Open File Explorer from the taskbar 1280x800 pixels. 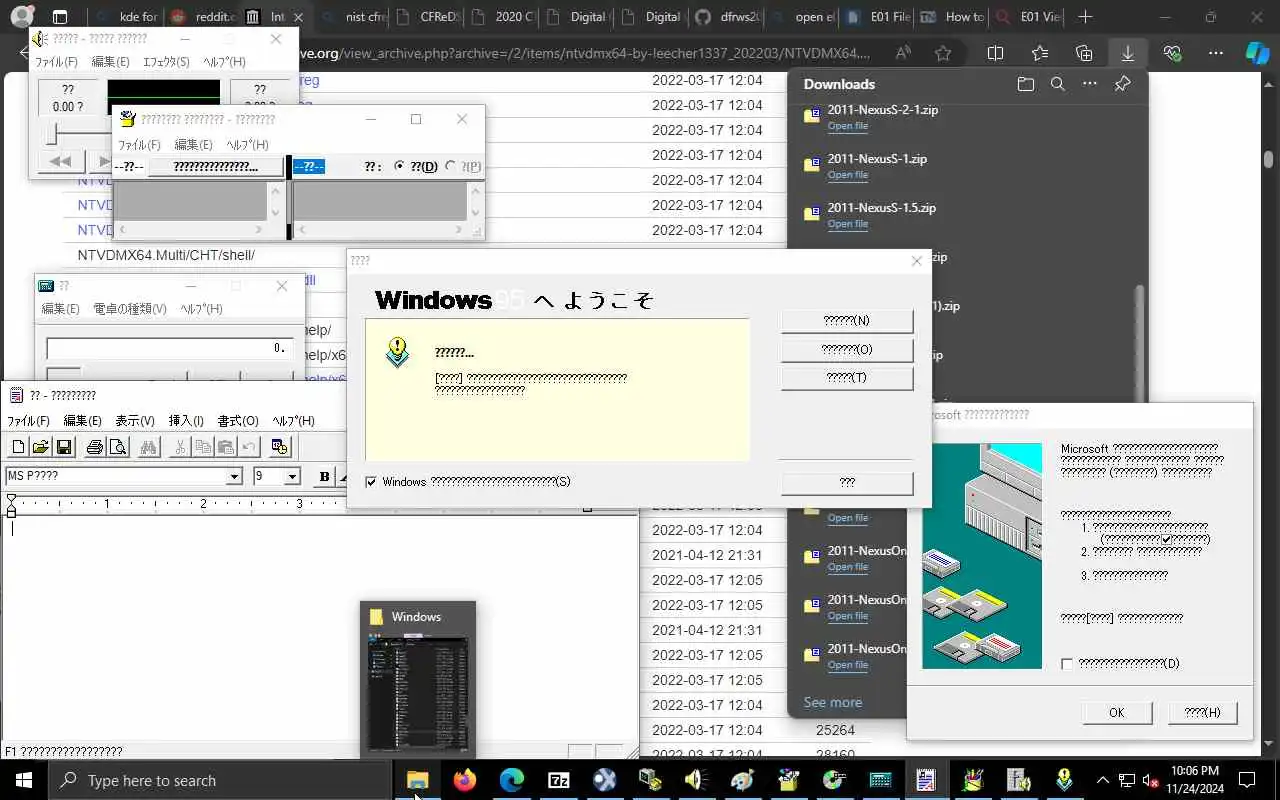point(417,780)
